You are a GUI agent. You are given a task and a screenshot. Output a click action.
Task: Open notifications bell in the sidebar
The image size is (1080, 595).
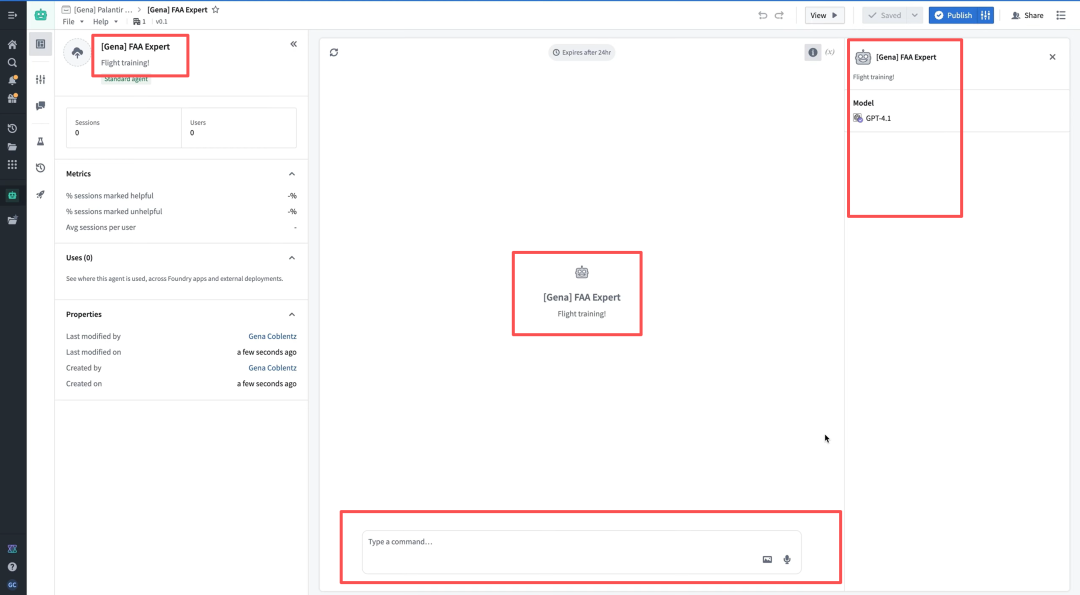coord(12,81)
